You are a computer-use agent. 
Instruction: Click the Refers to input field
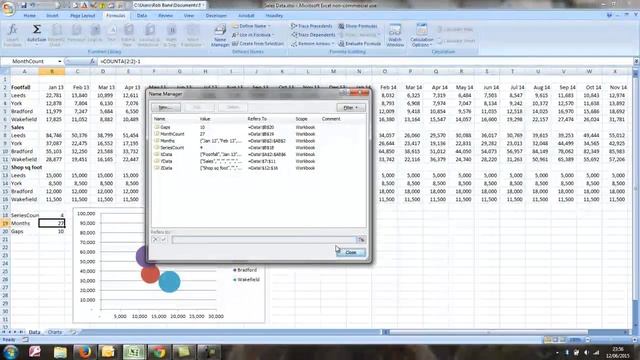(x=264, y=240)
